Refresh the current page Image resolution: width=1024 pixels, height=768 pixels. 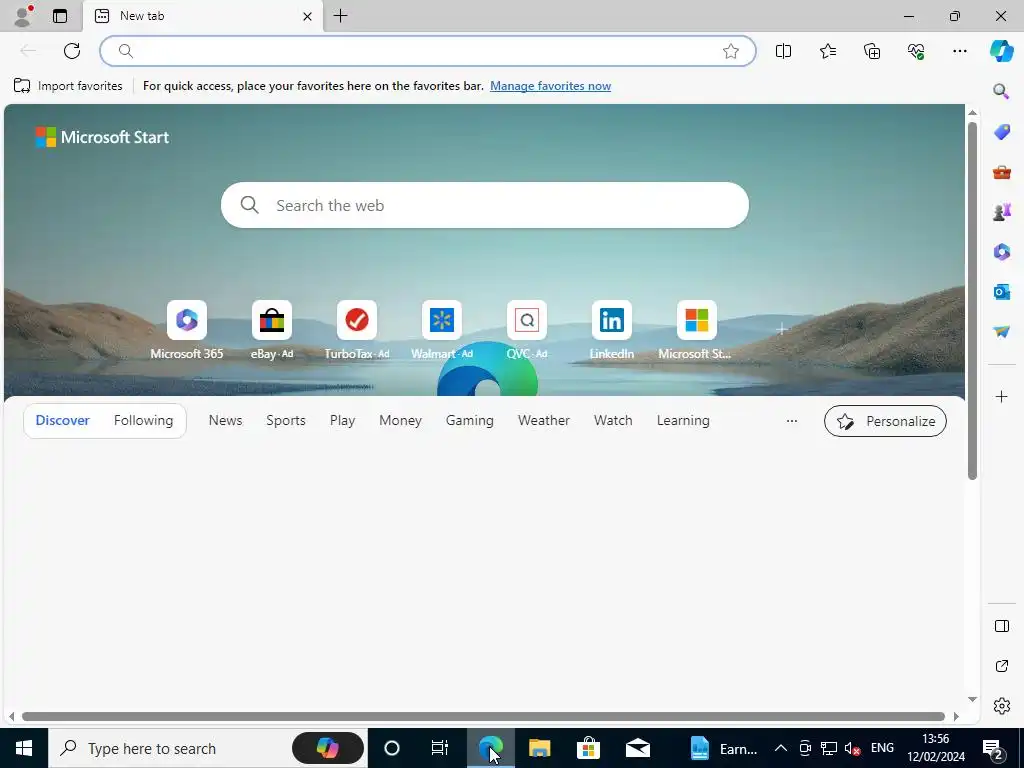tap(72, 51)
